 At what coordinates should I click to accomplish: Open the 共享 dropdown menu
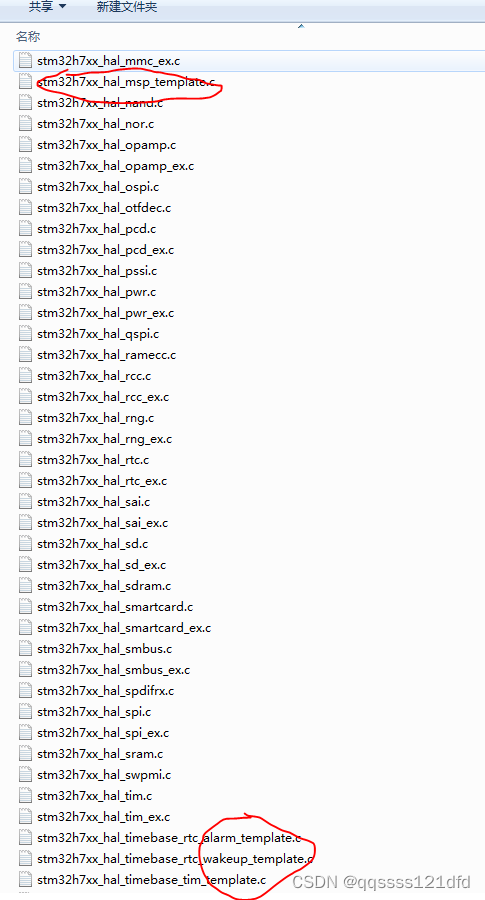48,7
